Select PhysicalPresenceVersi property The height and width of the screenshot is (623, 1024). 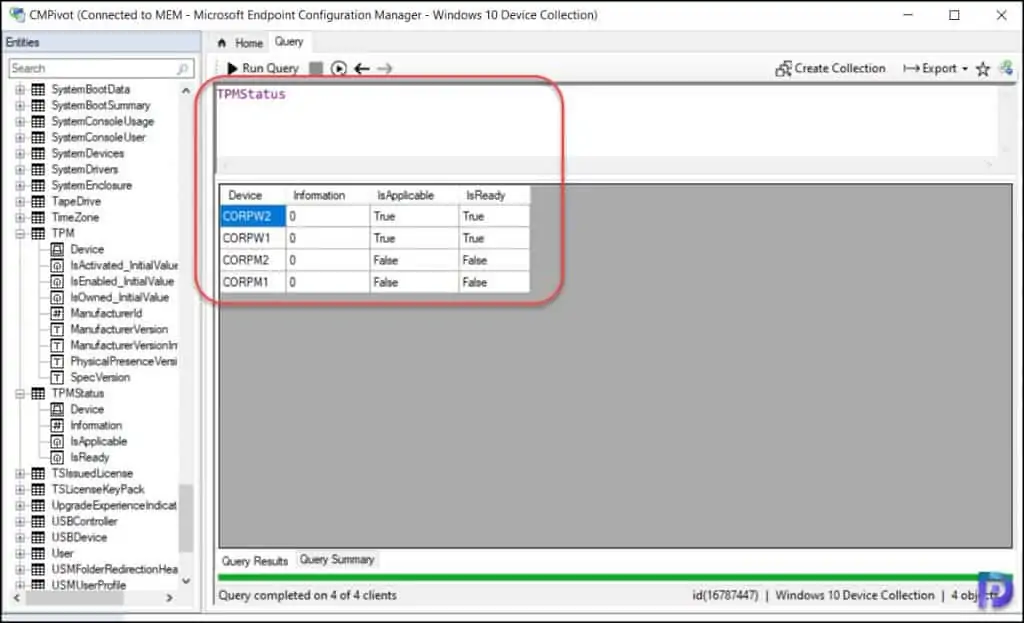pos(123,361)
